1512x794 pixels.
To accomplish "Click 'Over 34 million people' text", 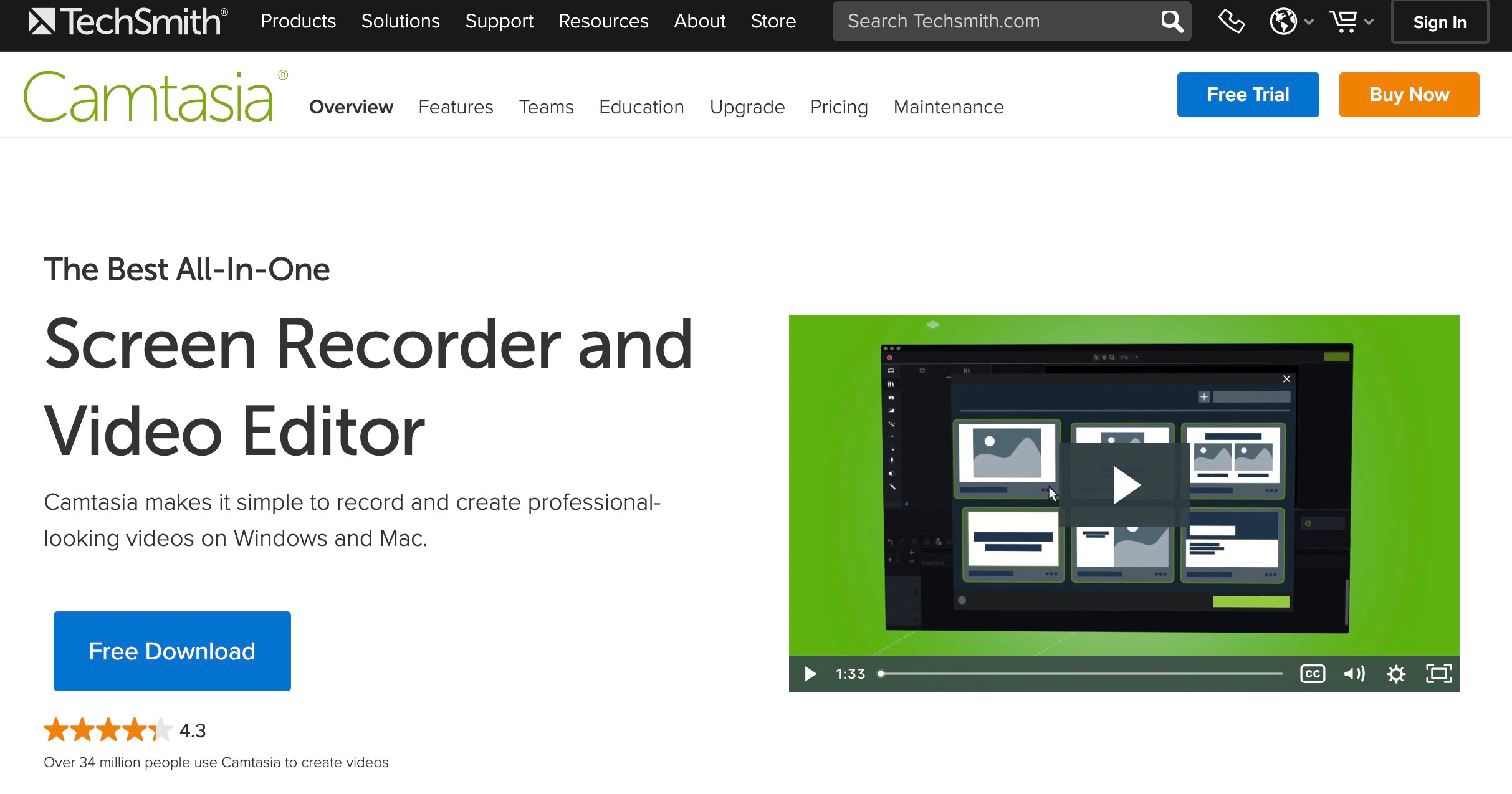I will point(216,762).
